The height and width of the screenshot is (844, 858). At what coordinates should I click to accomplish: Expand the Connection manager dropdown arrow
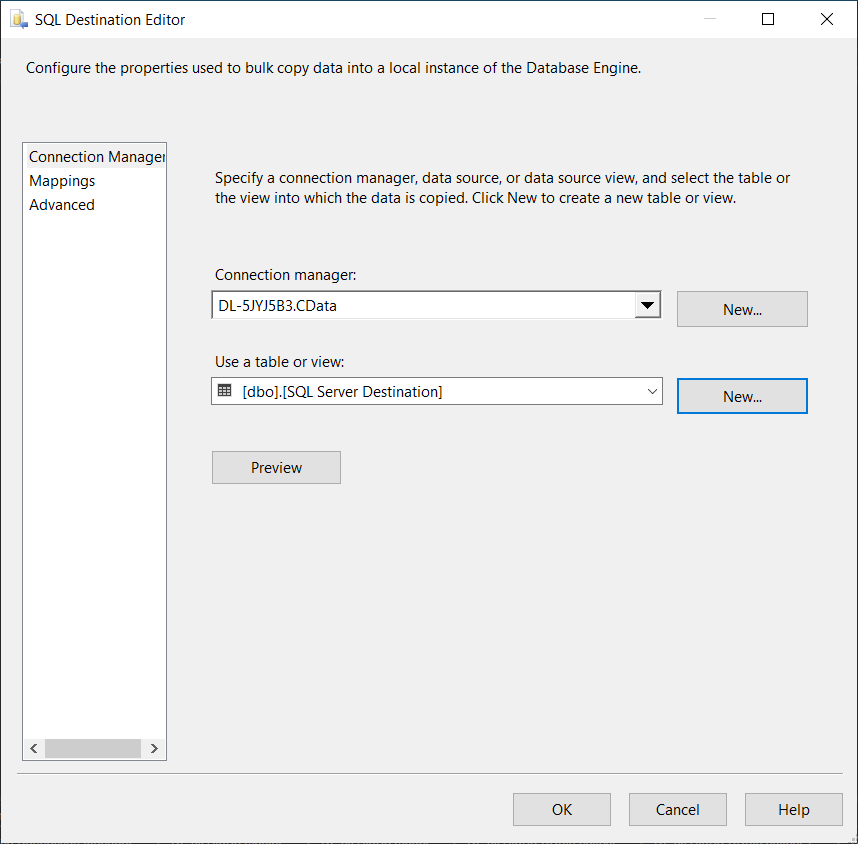(648, 305)
